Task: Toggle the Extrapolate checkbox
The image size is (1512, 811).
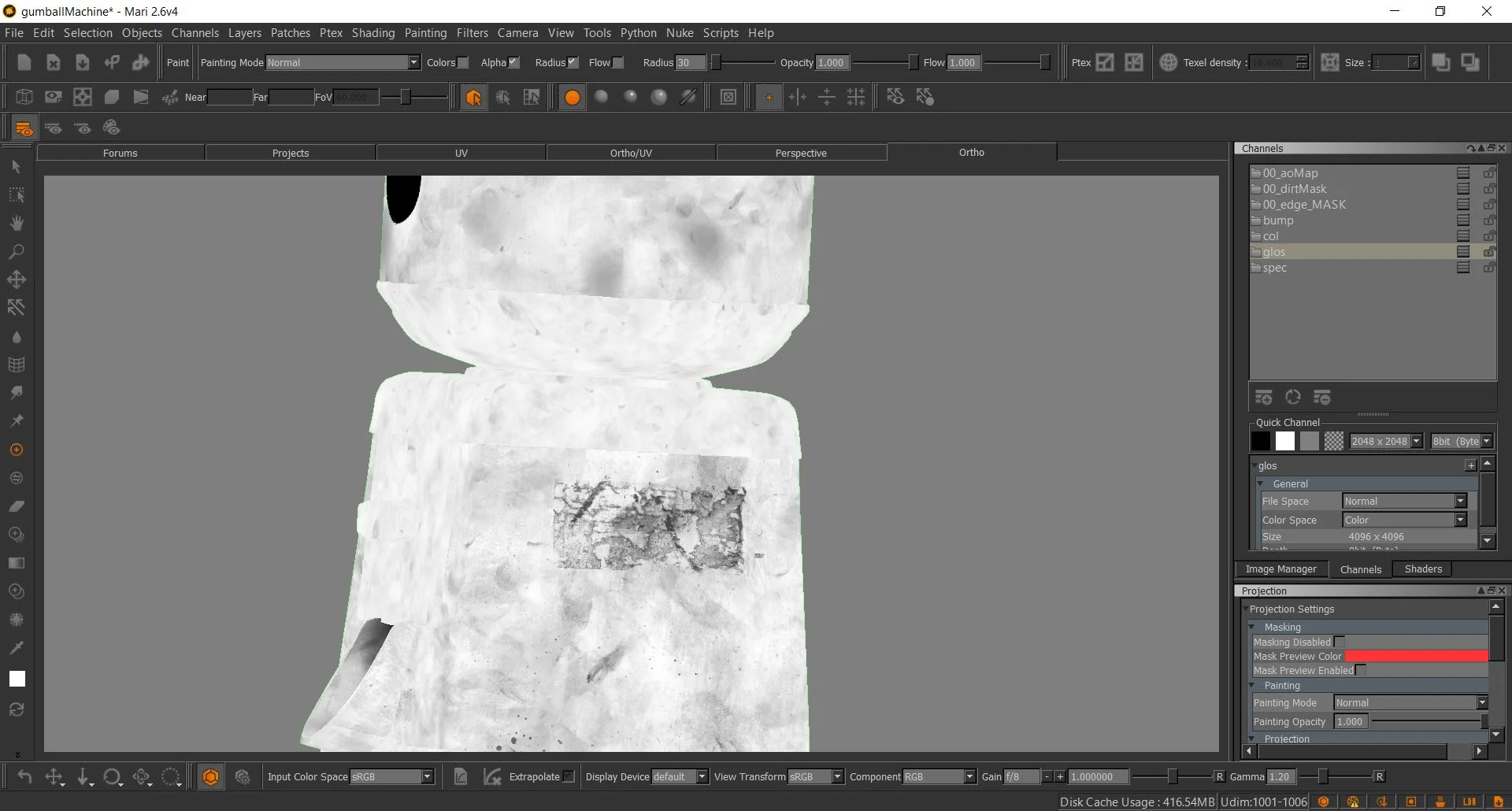Action: (x=569, y=777)
